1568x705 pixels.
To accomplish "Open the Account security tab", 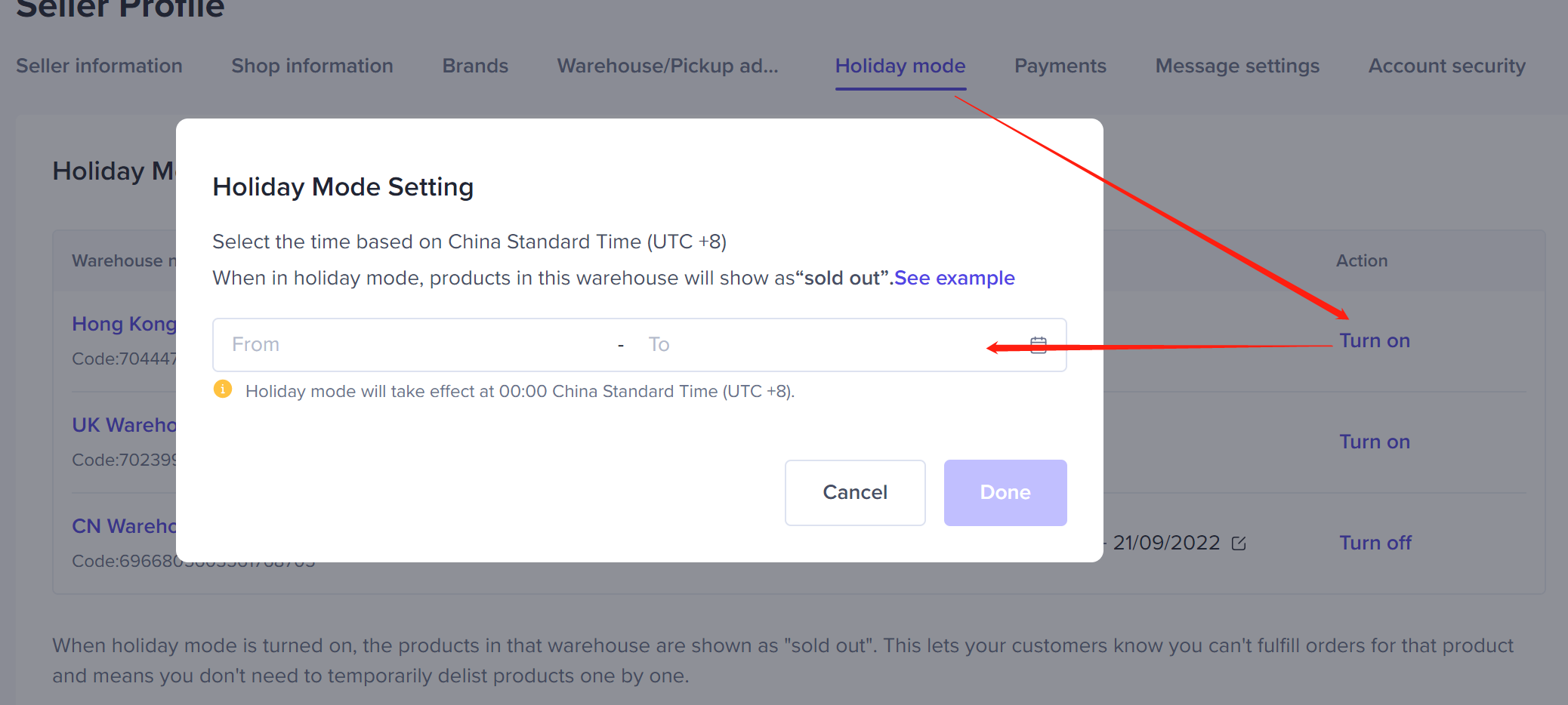I will 1446,66.
